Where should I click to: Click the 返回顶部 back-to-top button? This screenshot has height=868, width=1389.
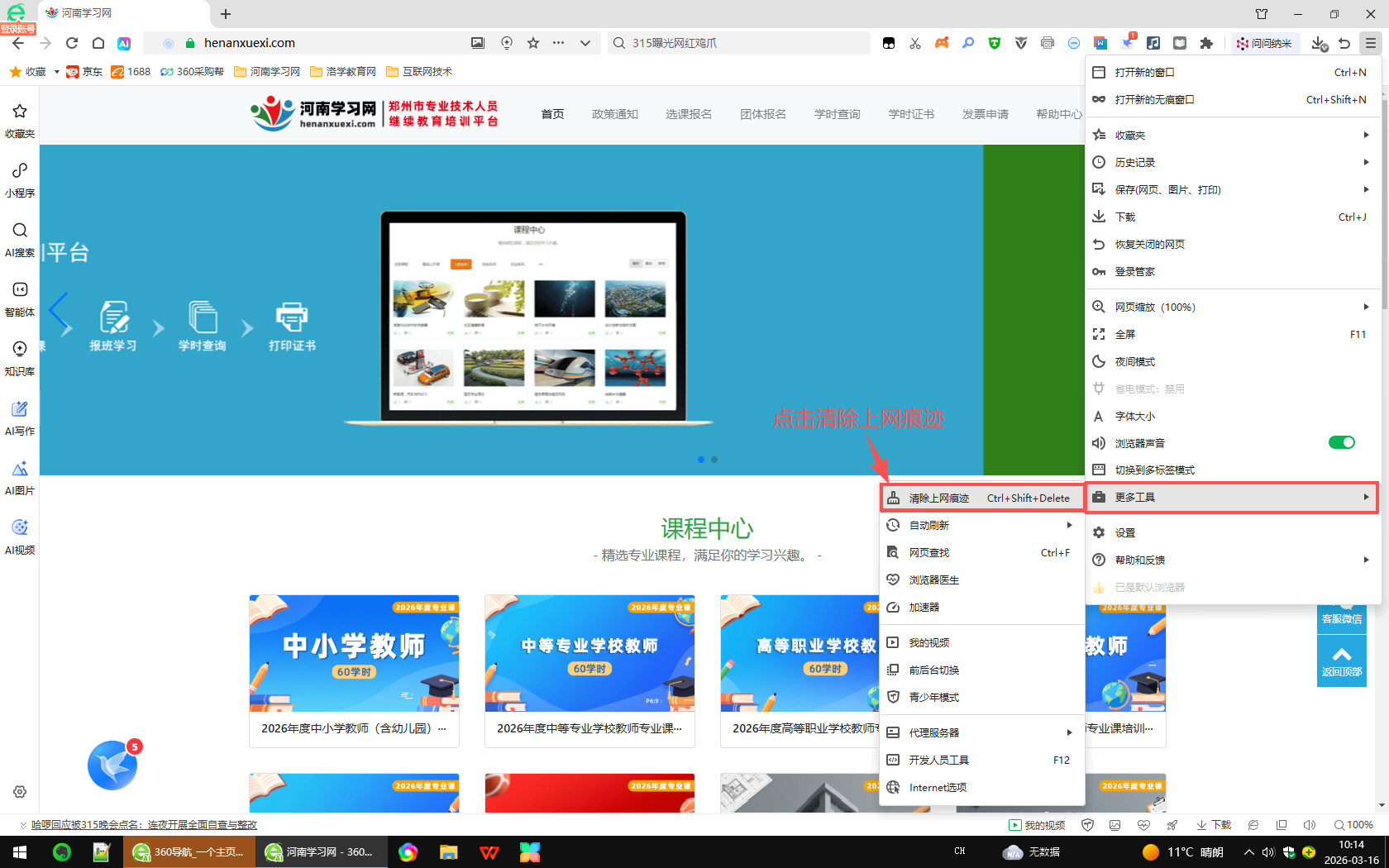point(1341,661)
